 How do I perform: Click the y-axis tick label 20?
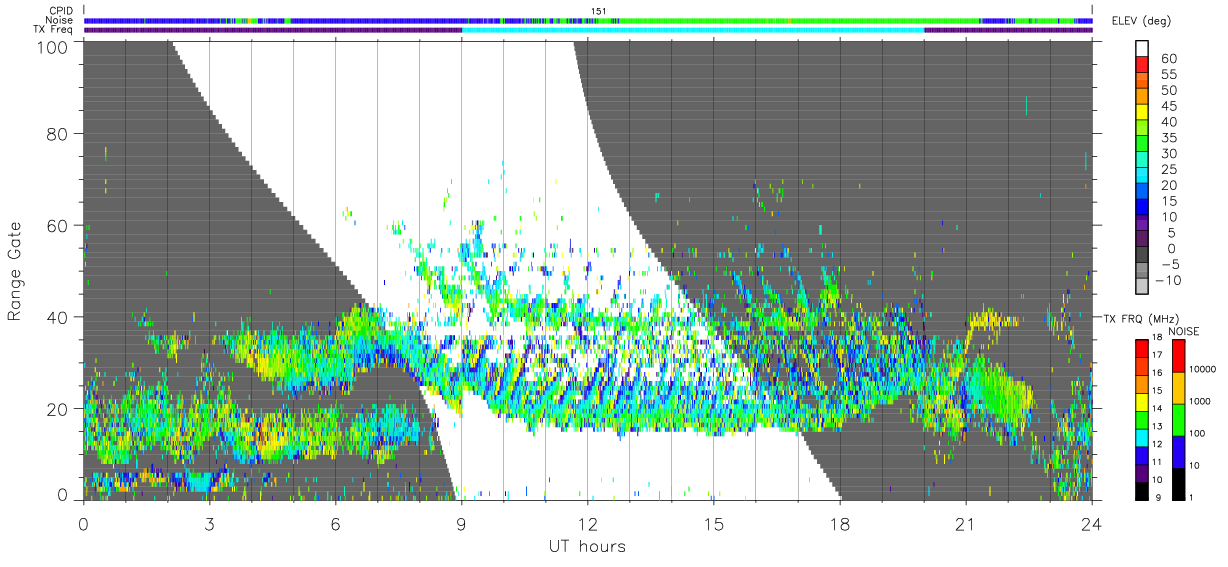(x=59, y=409)
